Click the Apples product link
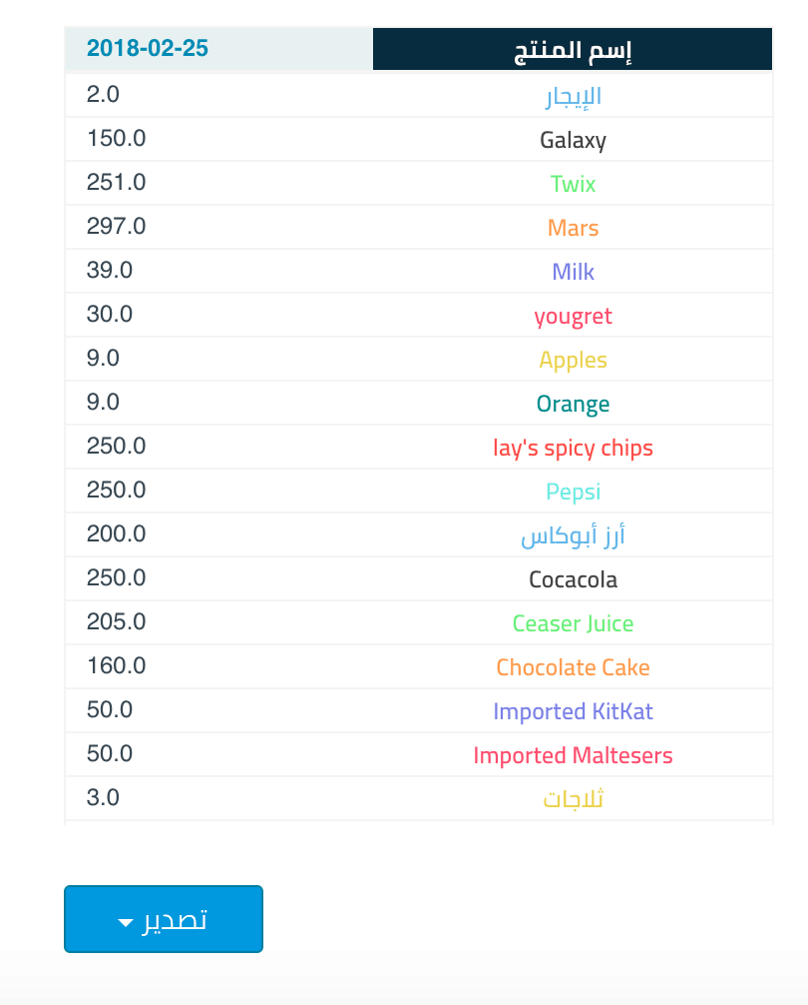808x1005 pixels. coord(573,360)
